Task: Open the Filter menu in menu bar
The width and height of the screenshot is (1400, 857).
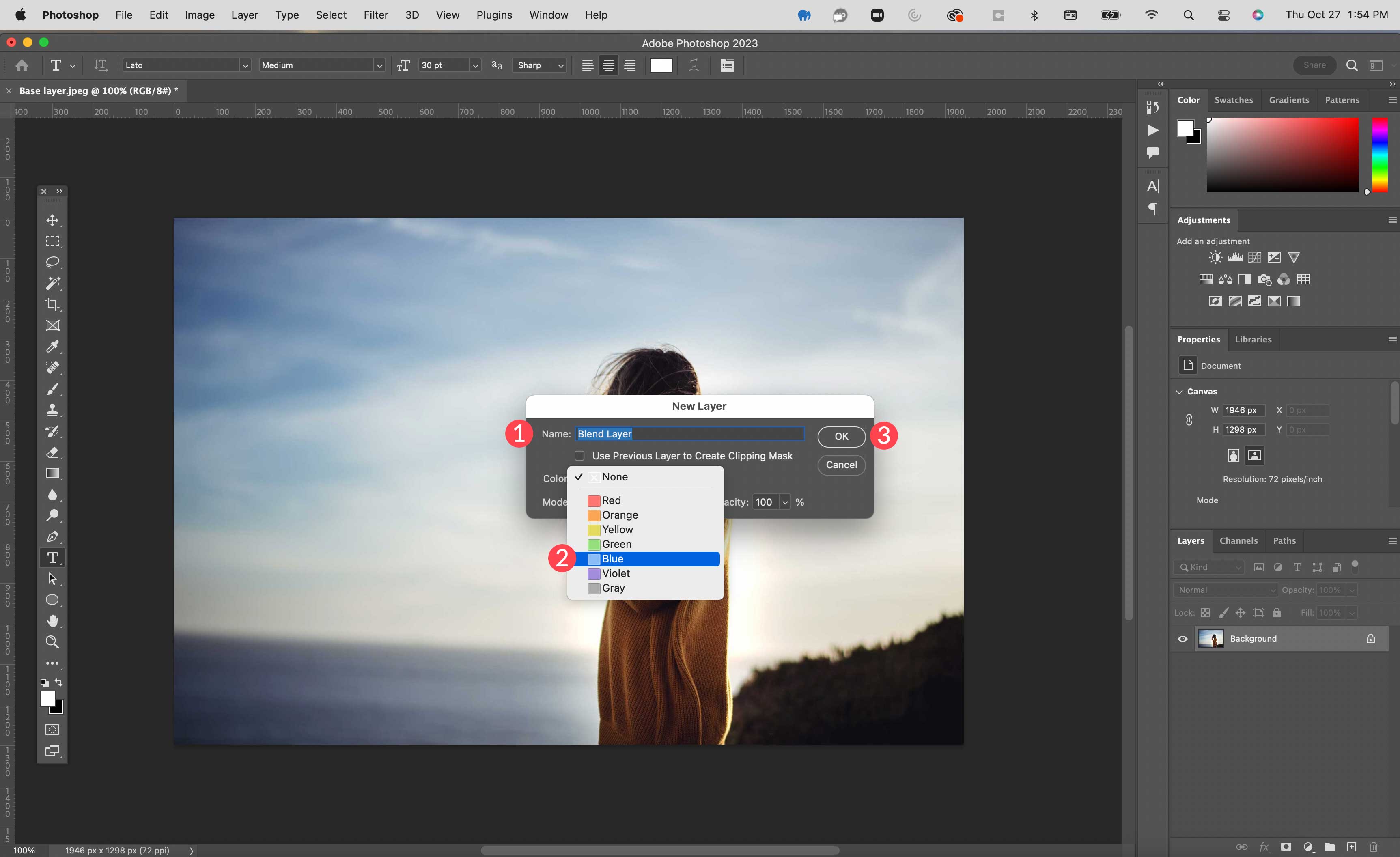Action: pyautogui.click(x=376, y=14)
